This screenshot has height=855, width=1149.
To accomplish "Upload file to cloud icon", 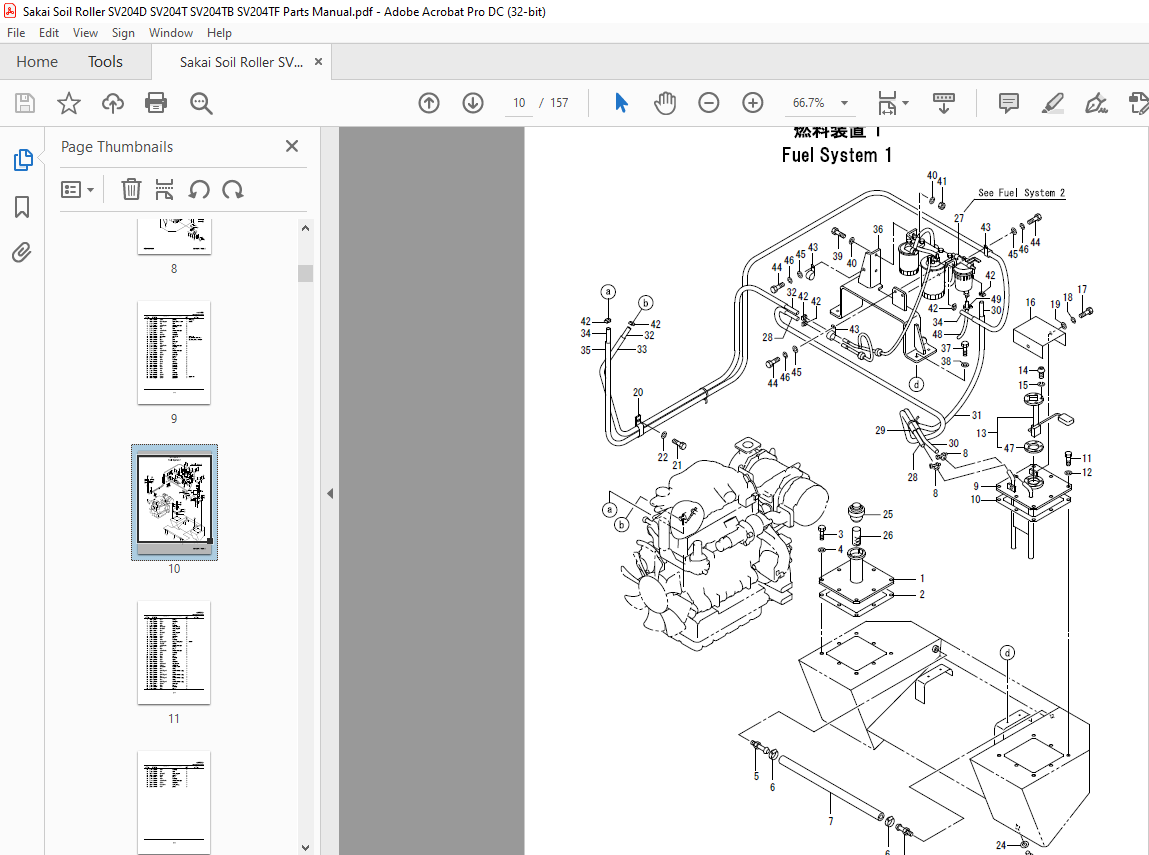I will [x=113, y=103].
